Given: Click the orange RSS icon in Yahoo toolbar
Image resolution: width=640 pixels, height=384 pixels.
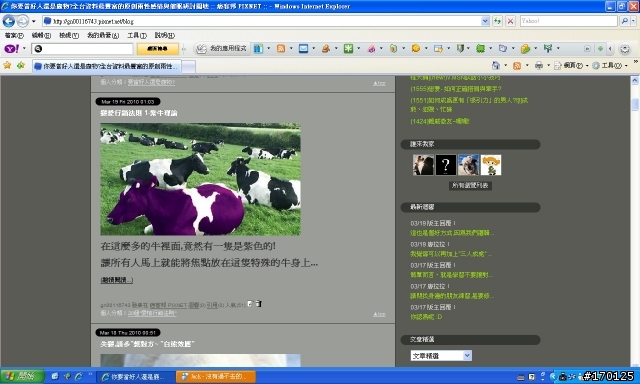Looking at the screenshot, I should click(281, 49).
